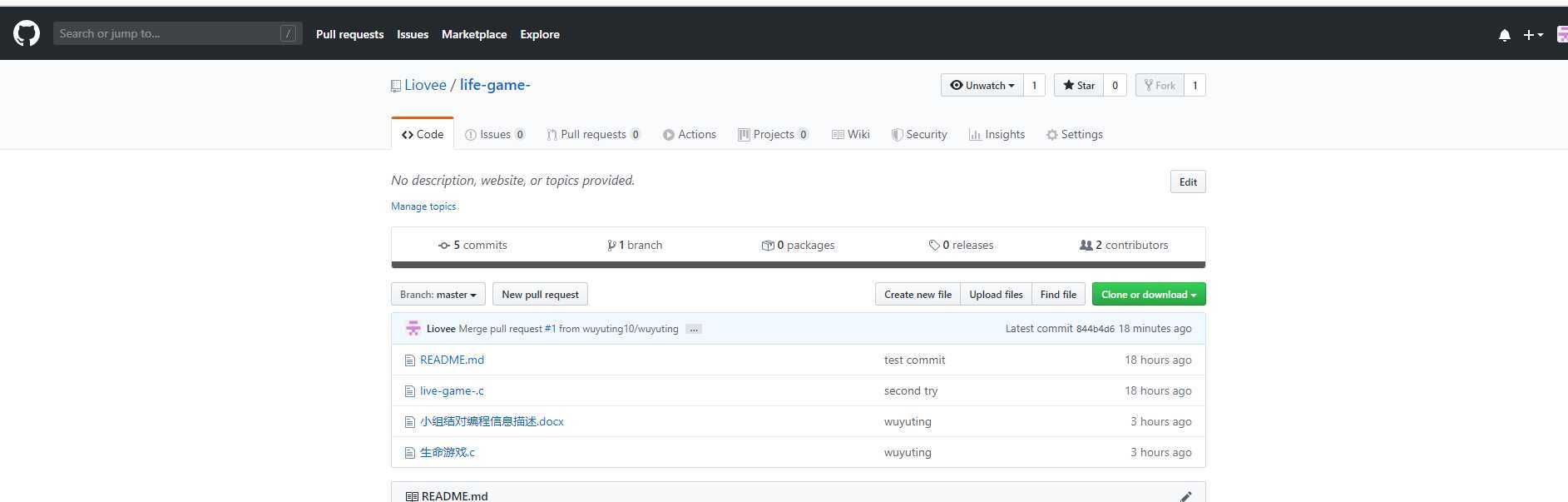Click the Liovee avatar on the latest commit
The height and width of the screenshot is (502, 1568).
(413, 328)
